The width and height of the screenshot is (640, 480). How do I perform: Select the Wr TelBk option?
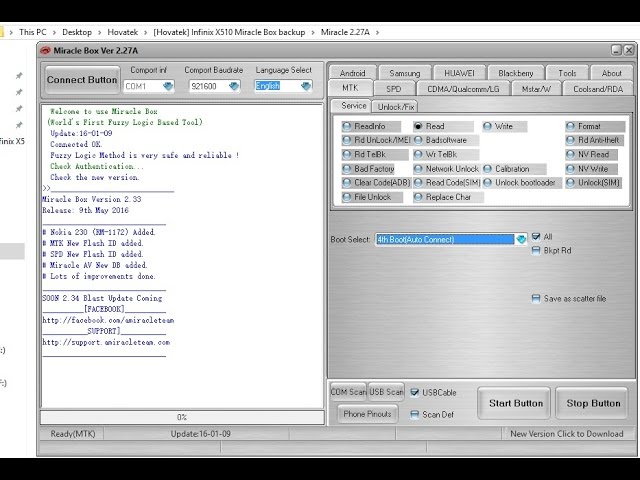[418, 154]
